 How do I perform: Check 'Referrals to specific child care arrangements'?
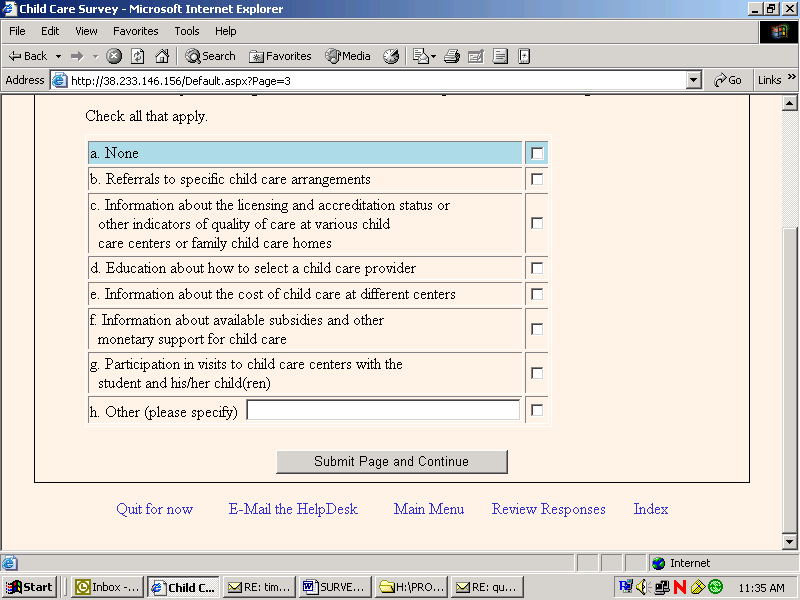[537, 179]
